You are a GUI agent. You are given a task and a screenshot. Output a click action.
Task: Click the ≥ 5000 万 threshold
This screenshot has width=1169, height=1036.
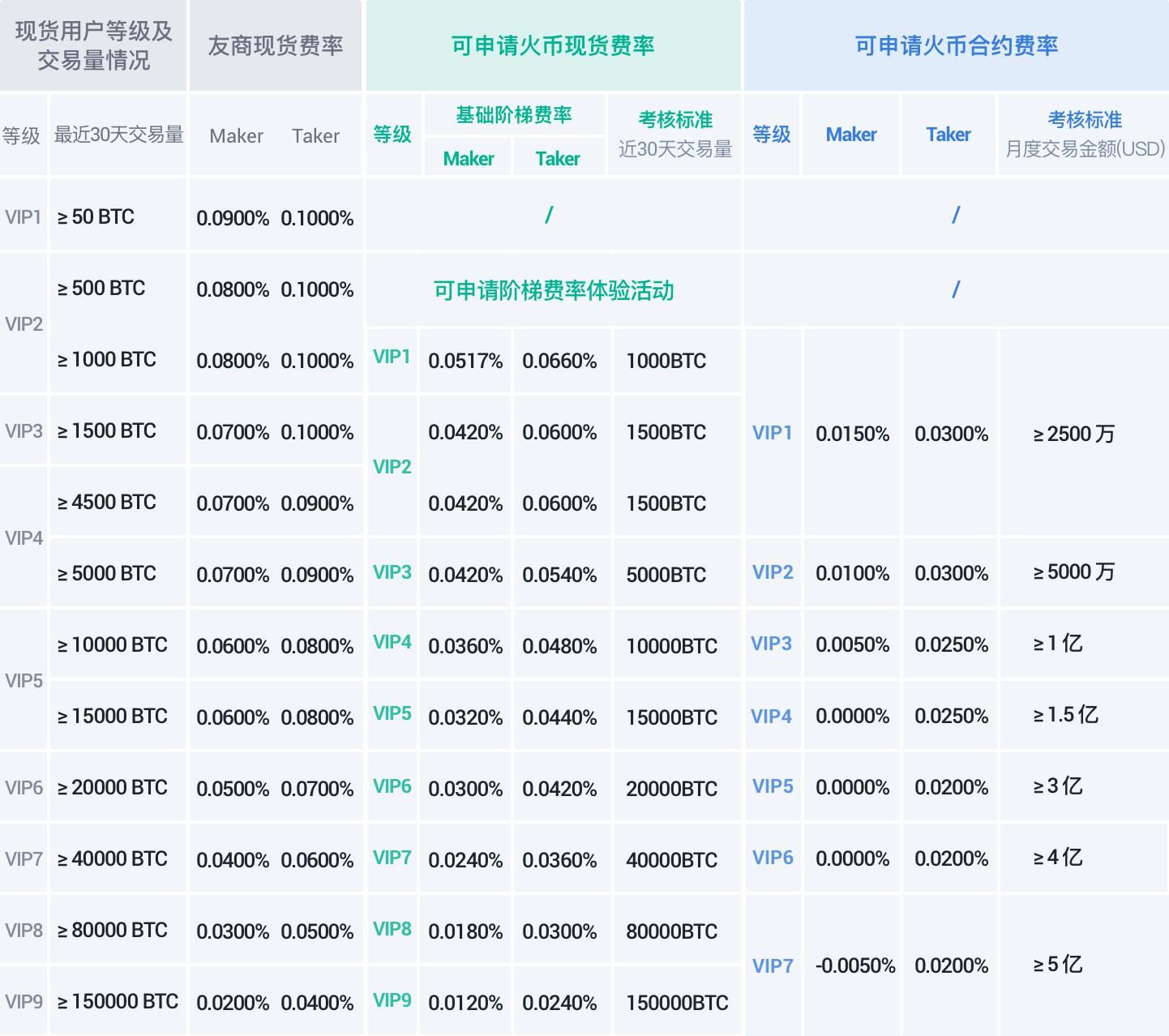(x=1074, y=572)
